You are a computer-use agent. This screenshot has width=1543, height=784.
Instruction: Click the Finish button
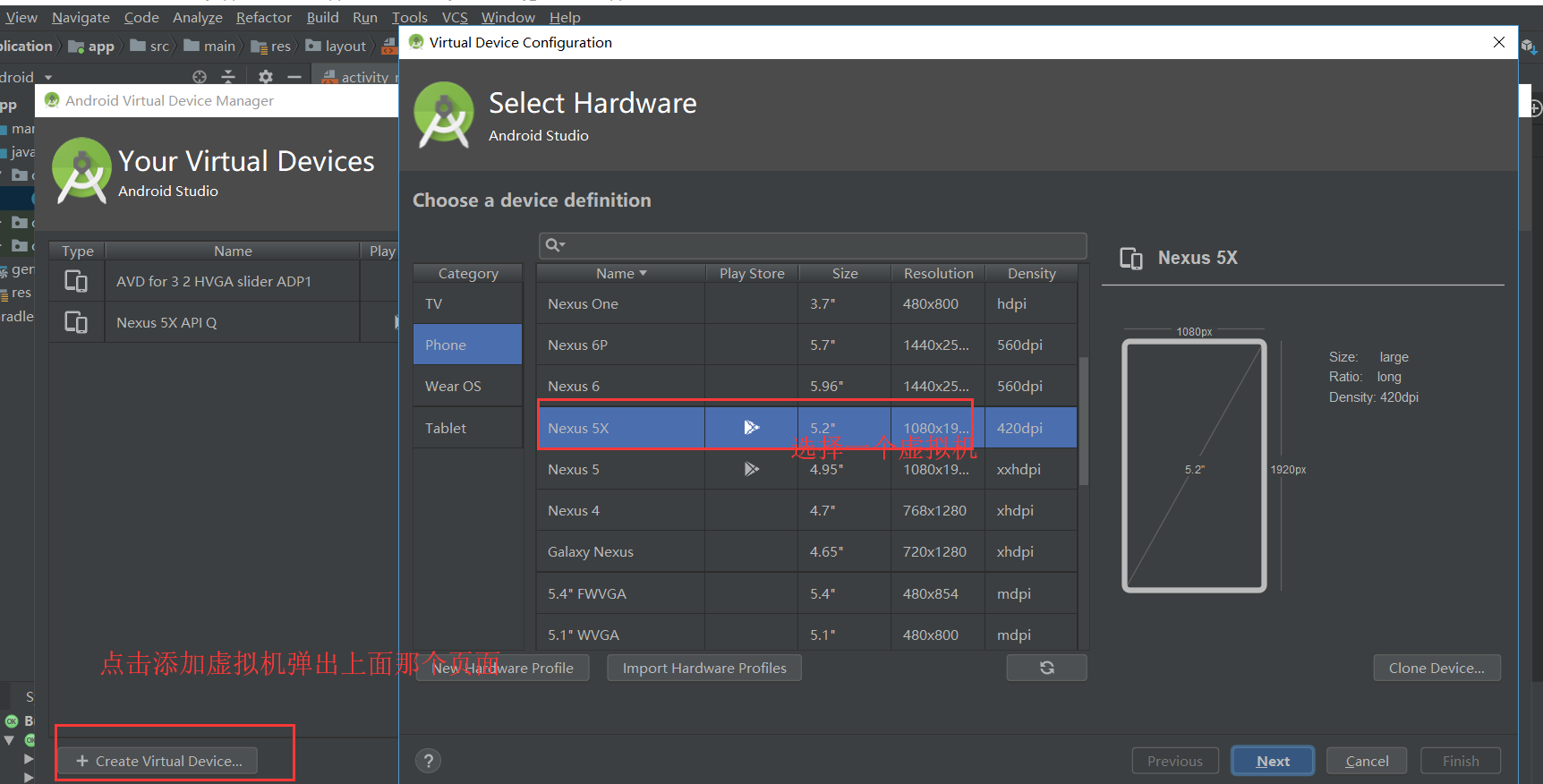(1461, 761)
